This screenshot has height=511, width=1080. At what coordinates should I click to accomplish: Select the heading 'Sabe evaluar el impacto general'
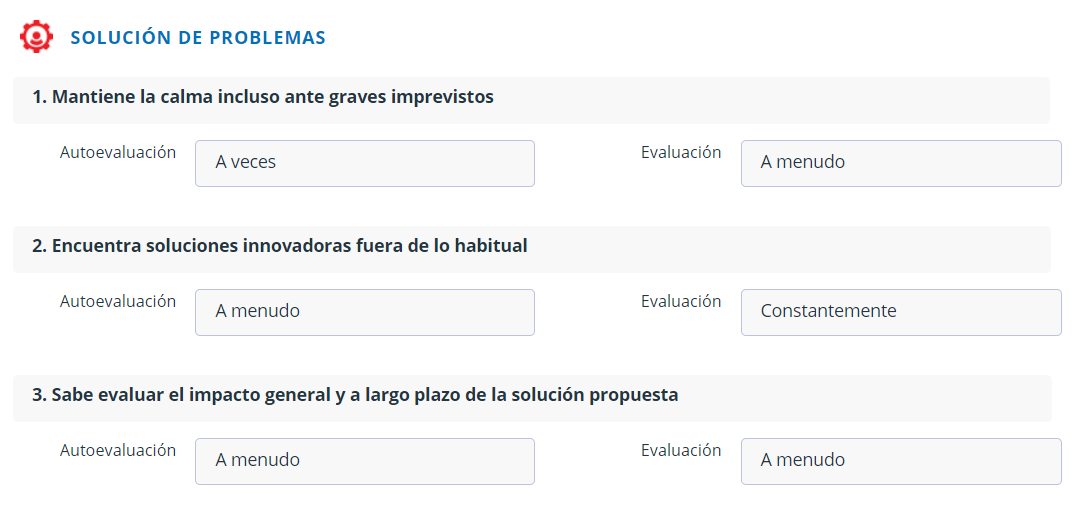coord(355,395)
